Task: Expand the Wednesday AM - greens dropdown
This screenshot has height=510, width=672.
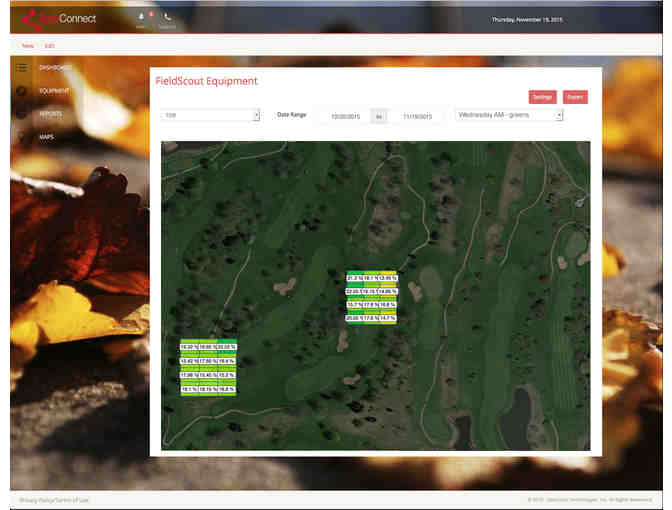Action: (509, 115)
